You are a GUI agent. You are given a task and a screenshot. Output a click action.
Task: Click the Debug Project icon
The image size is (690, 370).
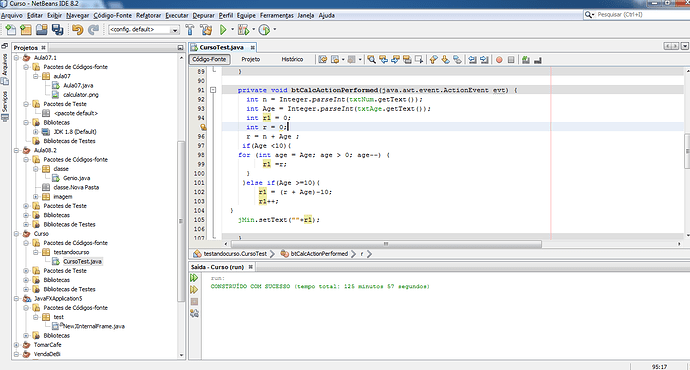(243, 29)
